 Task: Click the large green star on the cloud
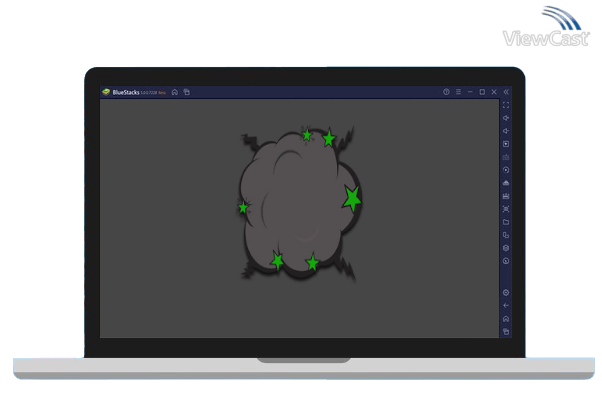coord(352,199)
